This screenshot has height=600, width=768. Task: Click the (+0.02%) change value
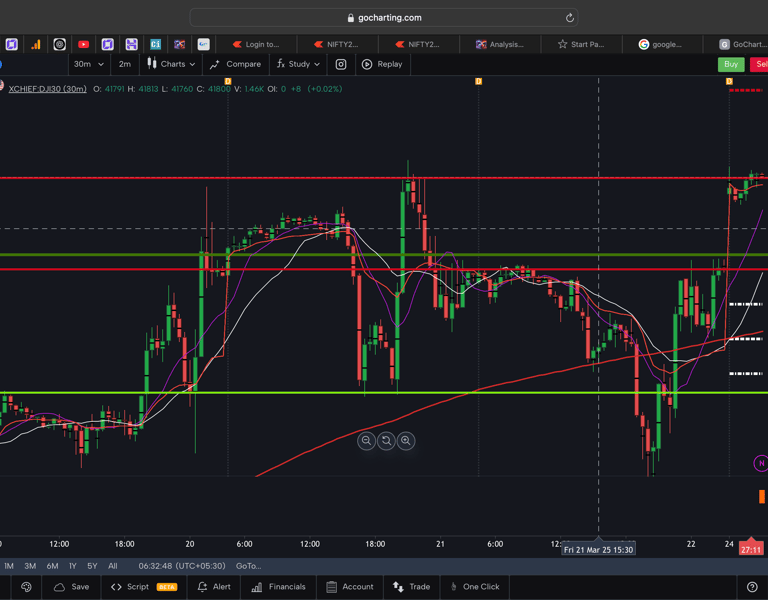(325, 89)
